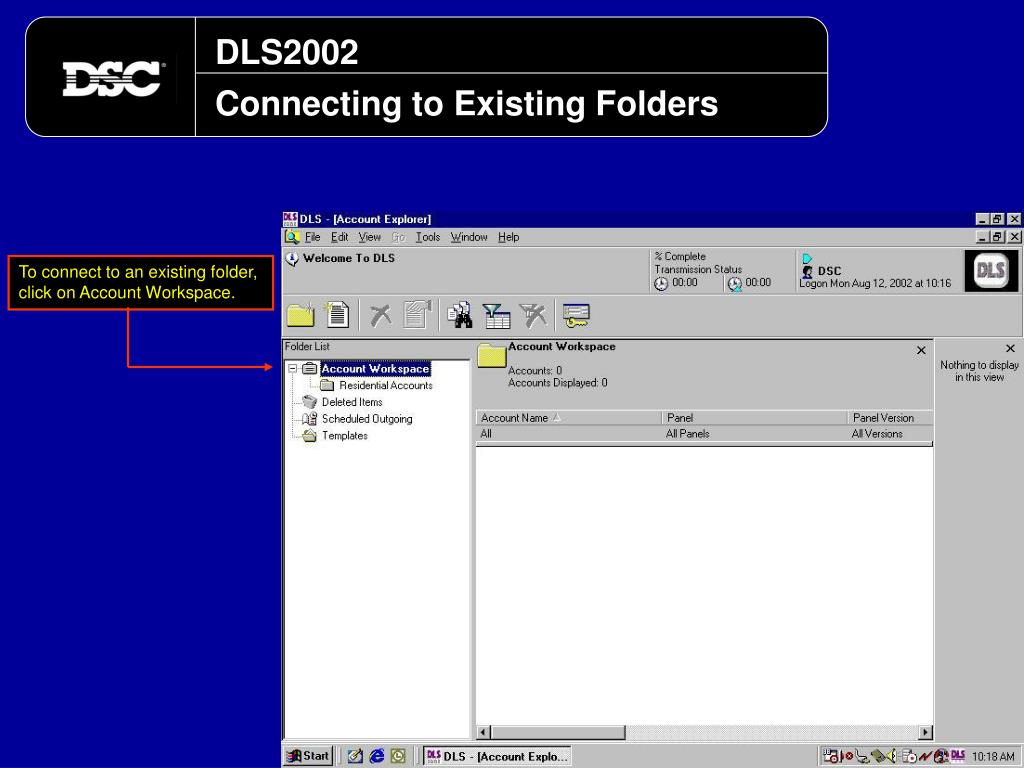
Task: Click the New Account document icon
Action: (338, 315)
